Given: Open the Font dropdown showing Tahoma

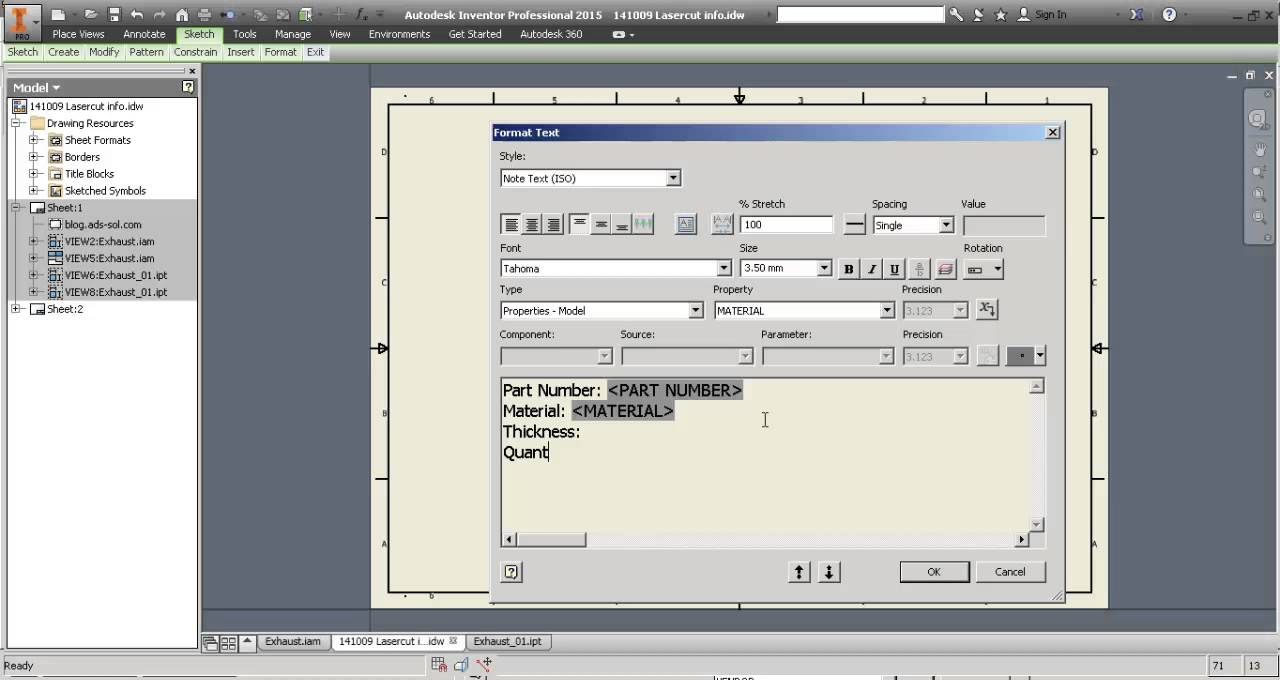Looking at the screenshot, I should click(724, 268).
